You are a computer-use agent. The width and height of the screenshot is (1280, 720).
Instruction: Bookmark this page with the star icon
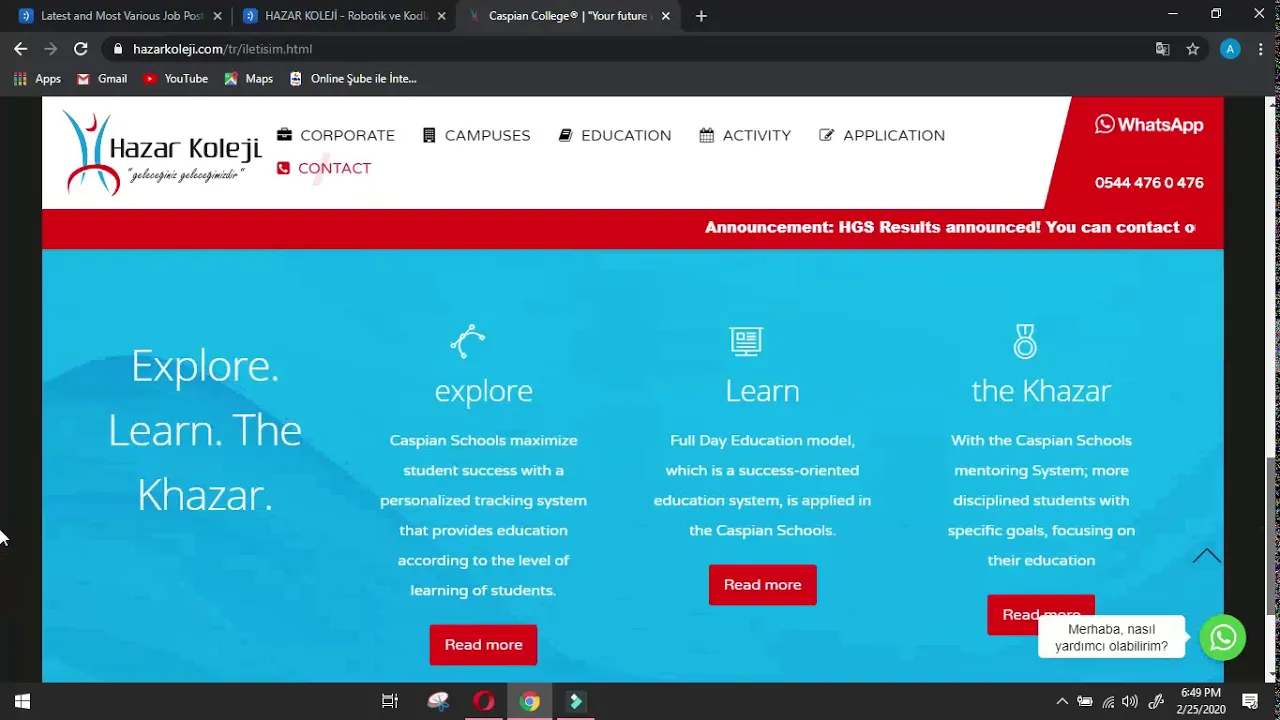tap(1192, 49)
